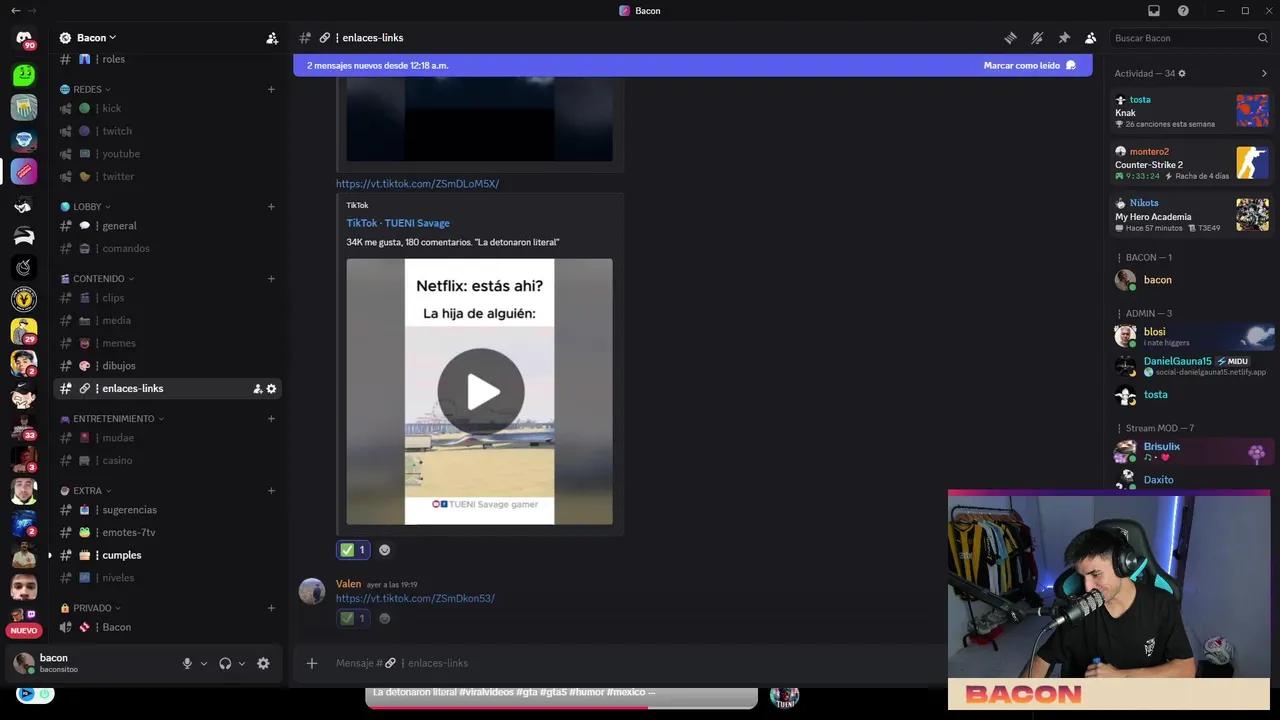Open microphone input options chevron

coord(204,663)
